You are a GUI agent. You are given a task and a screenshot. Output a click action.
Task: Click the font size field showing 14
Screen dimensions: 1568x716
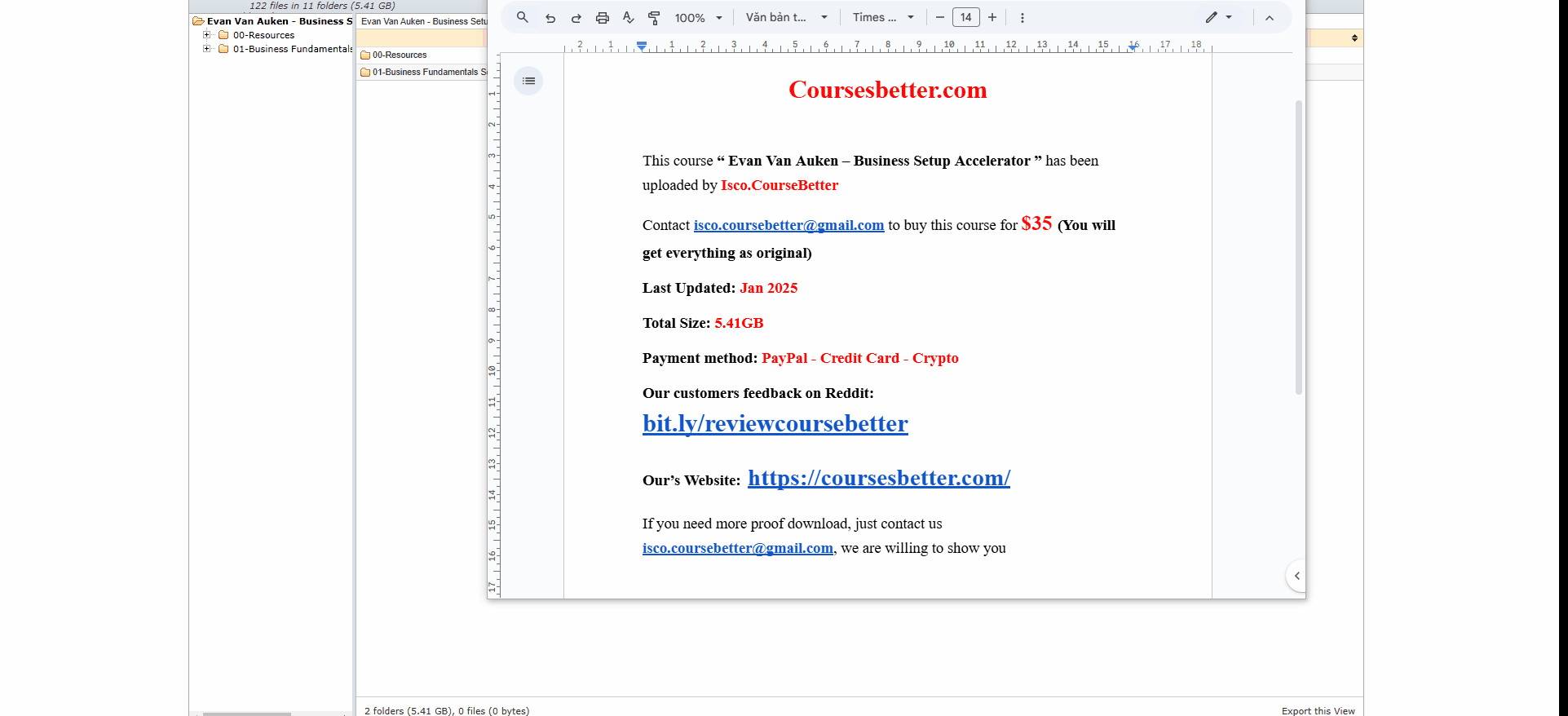[x=966, y=17]
